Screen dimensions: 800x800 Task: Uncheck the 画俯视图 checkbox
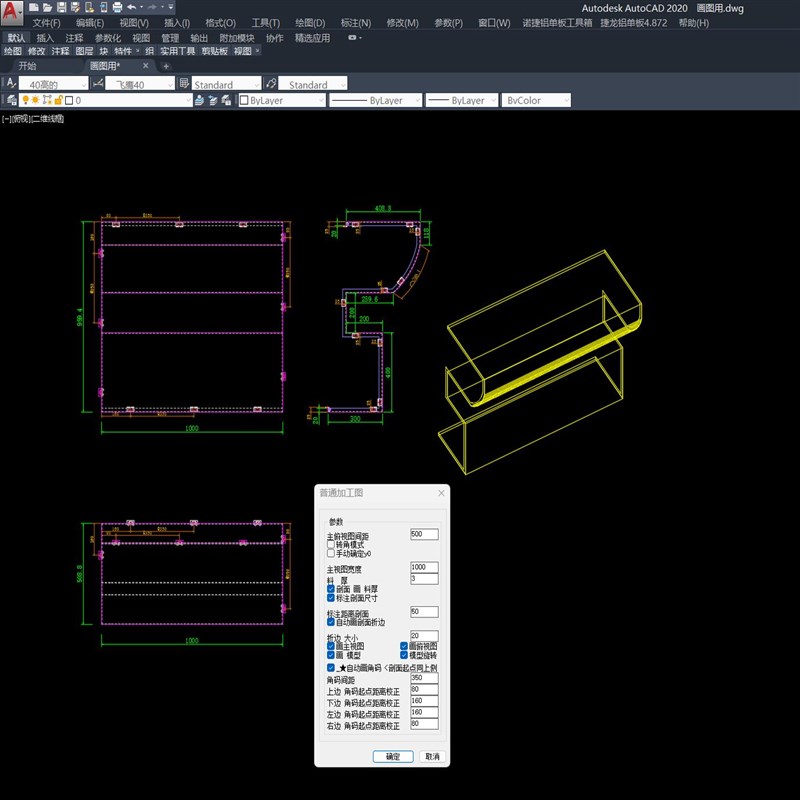(404, 646)
